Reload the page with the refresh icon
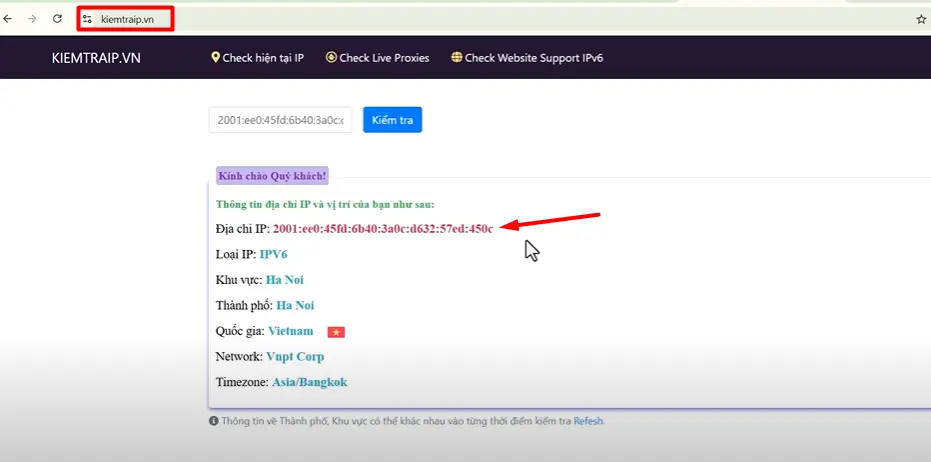931x462 pixels. (x=58, y=18)
